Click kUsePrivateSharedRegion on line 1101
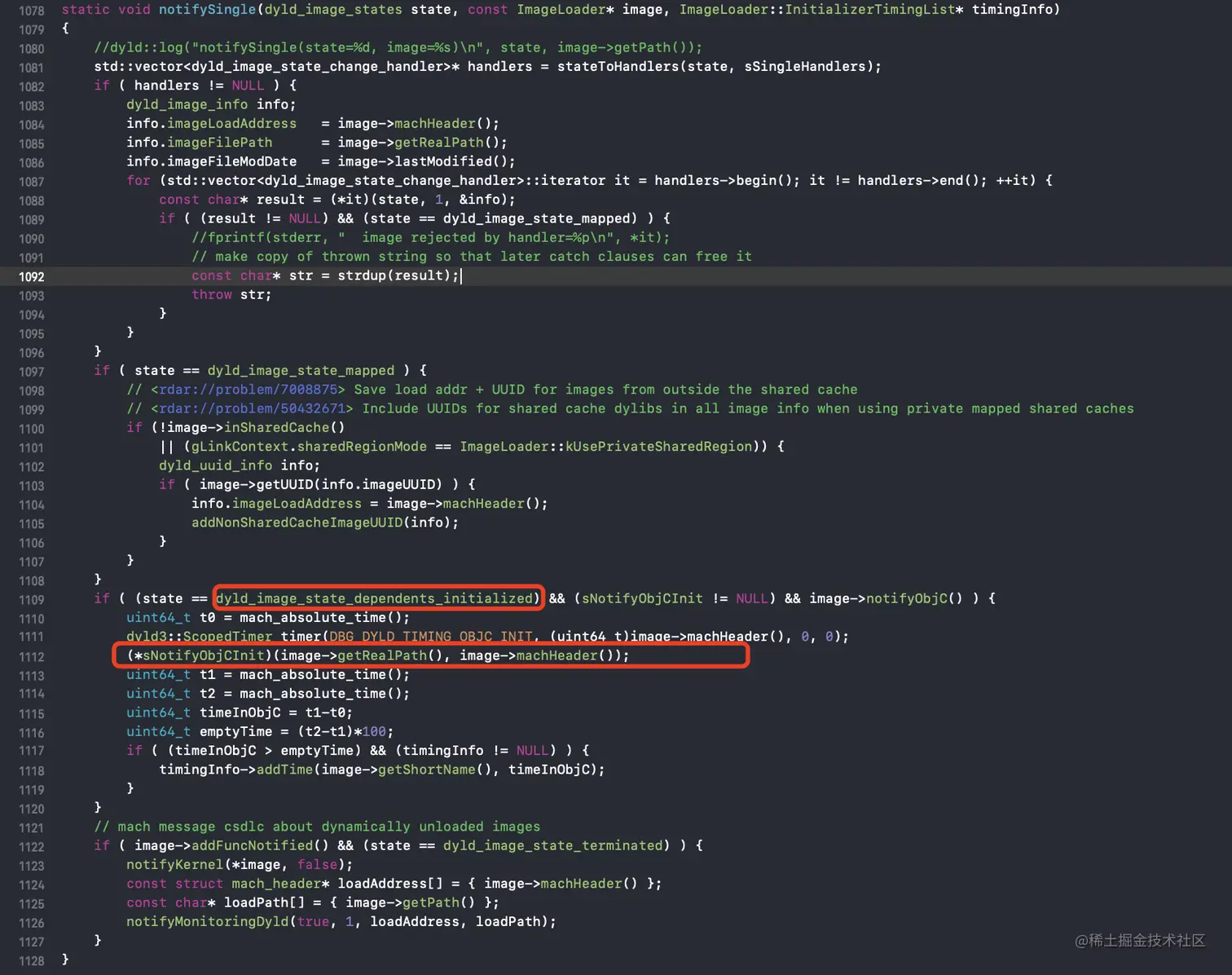The height and width of the screenshot is (975, 1232). pos(658,447)
